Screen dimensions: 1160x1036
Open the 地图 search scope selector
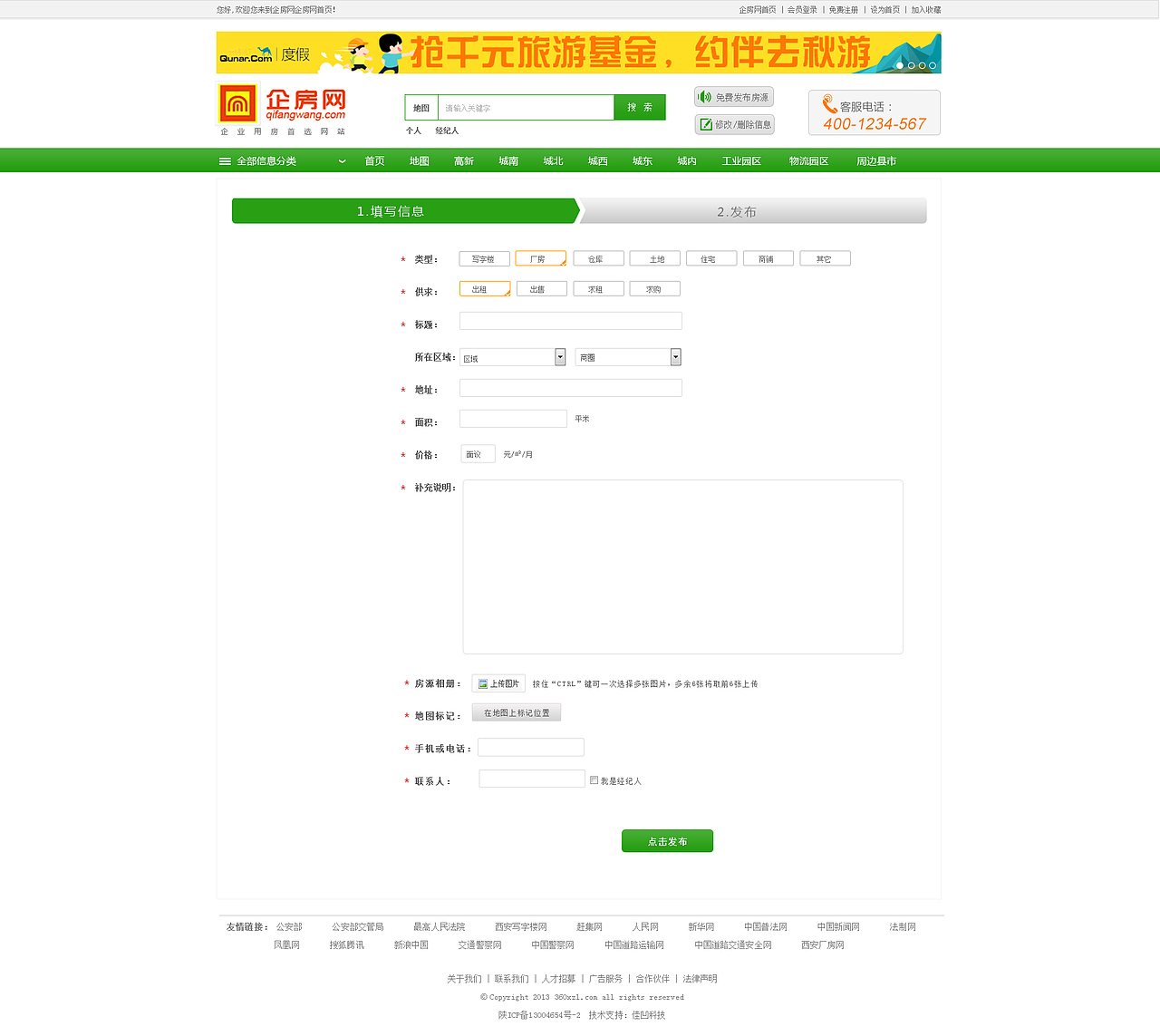point(421,108)
